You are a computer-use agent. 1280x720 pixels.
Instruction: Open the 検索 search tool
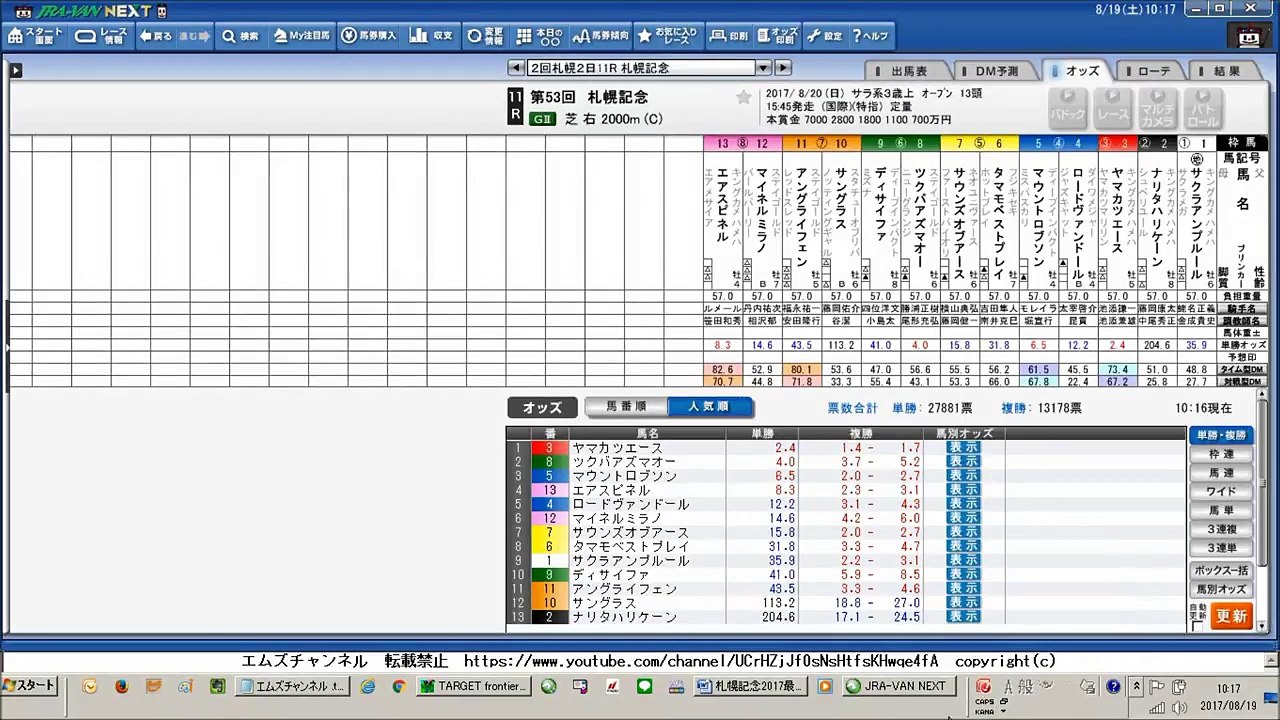[240, 36]
